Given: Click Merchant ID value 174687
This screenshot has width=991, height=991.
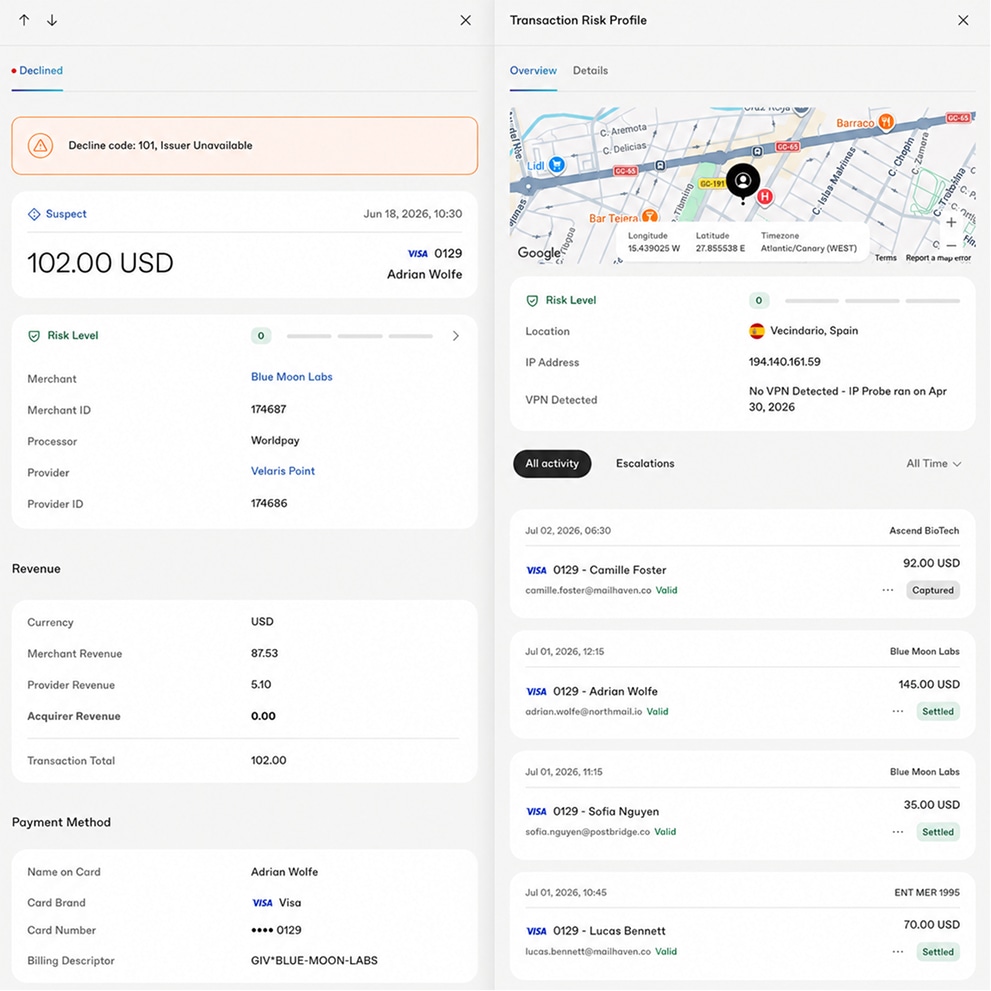Looking at the screenshot, I should (x=269, y=409).
